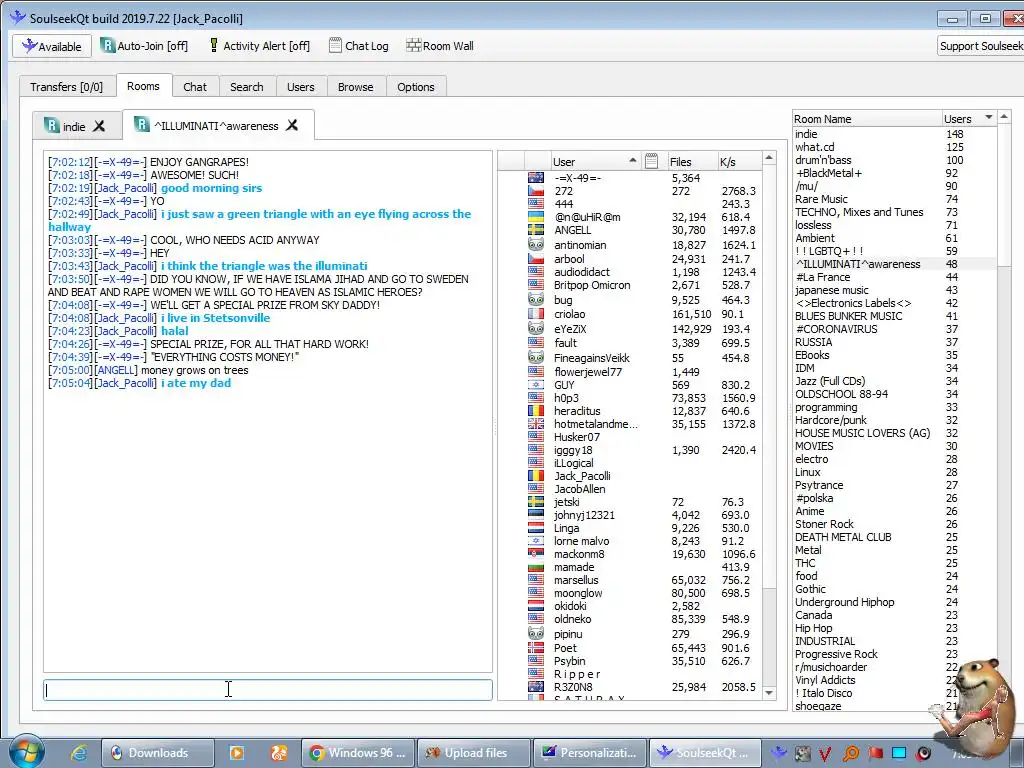Sort room list by Users column arrow

989,118
